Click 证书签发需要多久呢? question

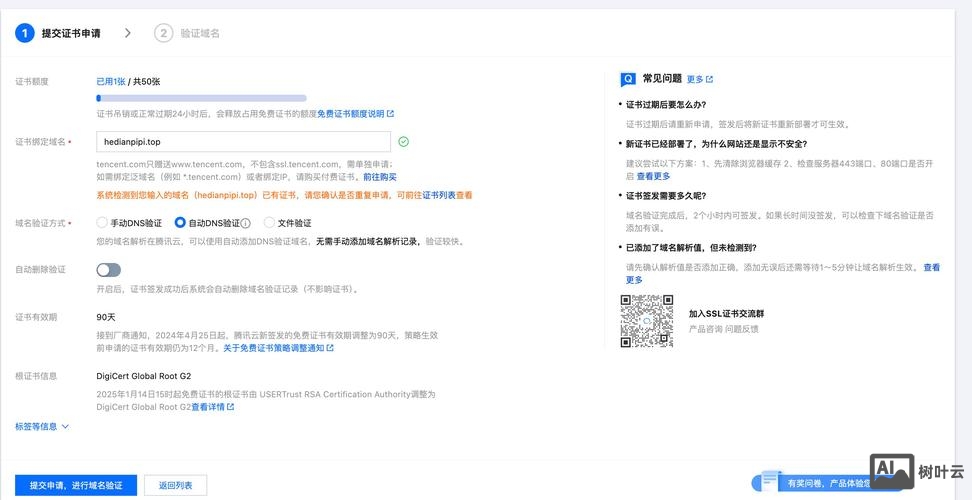pyautogui.click(x=666, y=196)
